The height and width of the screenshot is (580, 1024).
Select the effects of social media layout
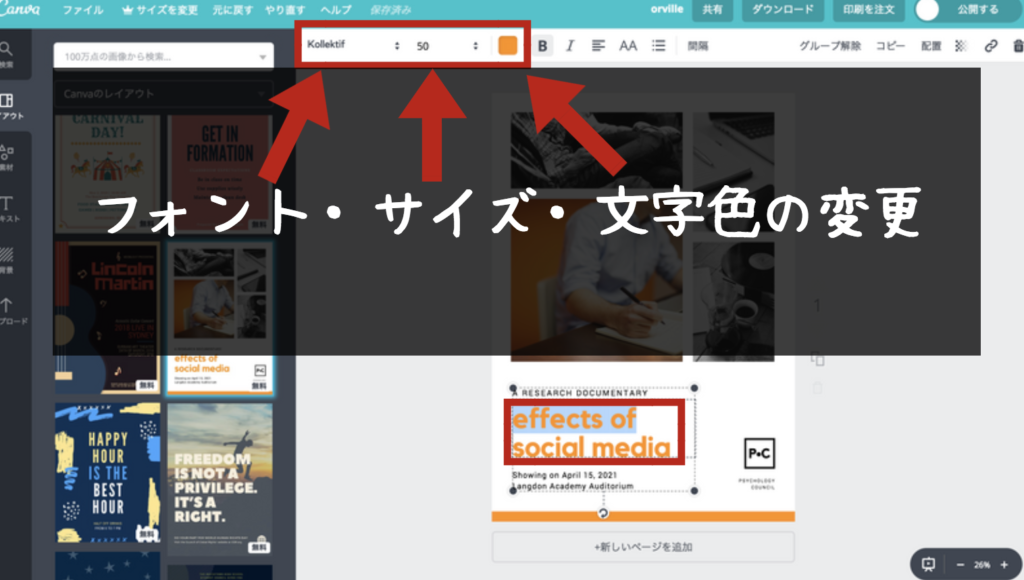click(220, 319)
